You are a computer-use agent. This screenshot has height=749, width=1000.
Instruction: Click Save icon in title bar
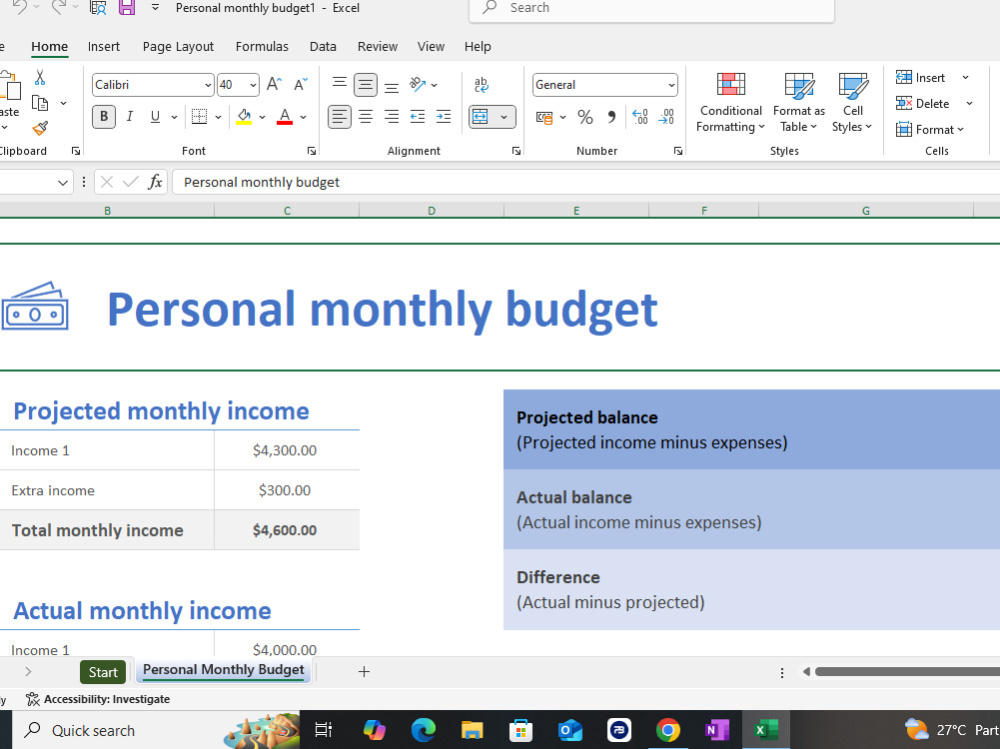pyautogui.click(x=127, y=8)
